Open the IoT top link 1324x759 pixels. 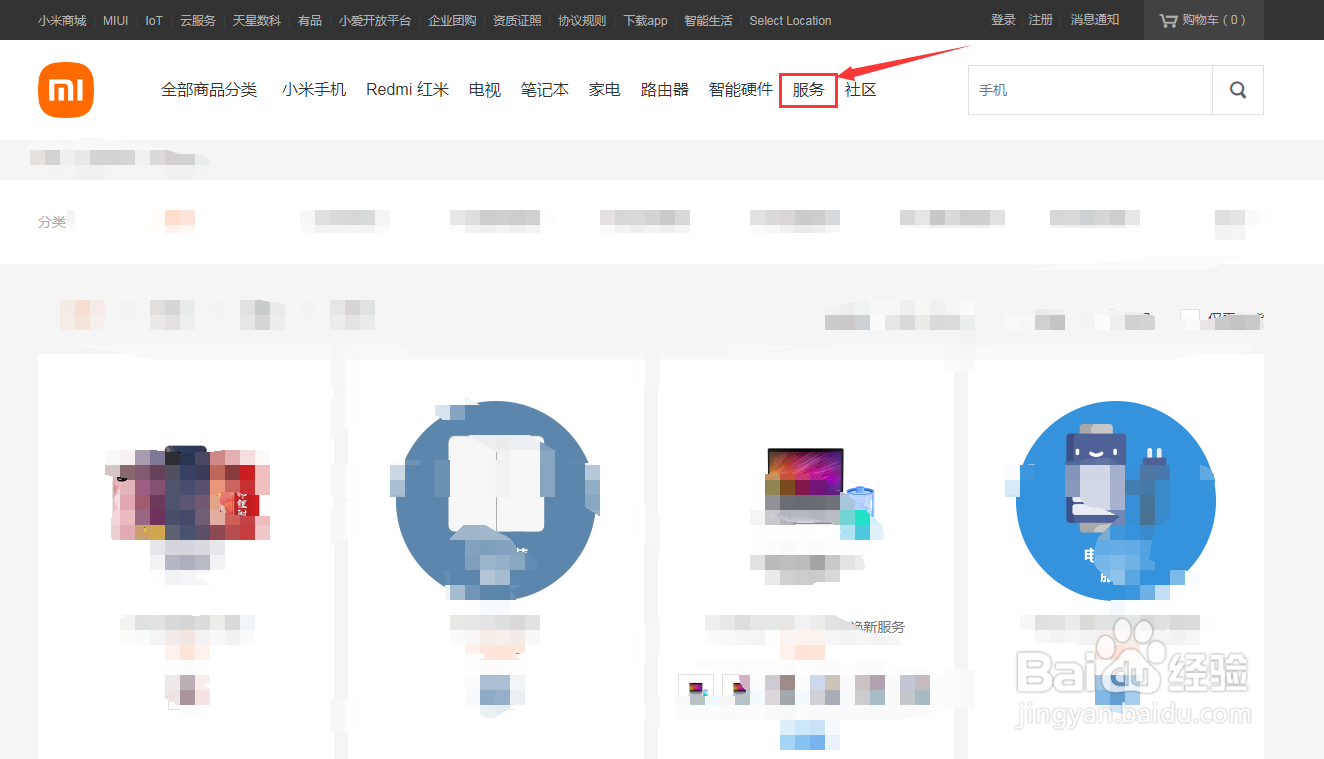click(x=154, y=20)
